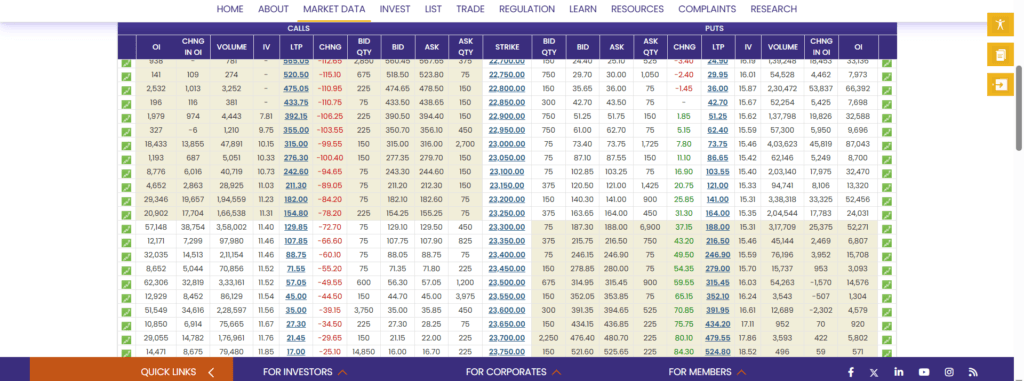This screenshot has height=381, width=1024.
Task: Open the Regulation menu
Action: [x=527, y=9]
